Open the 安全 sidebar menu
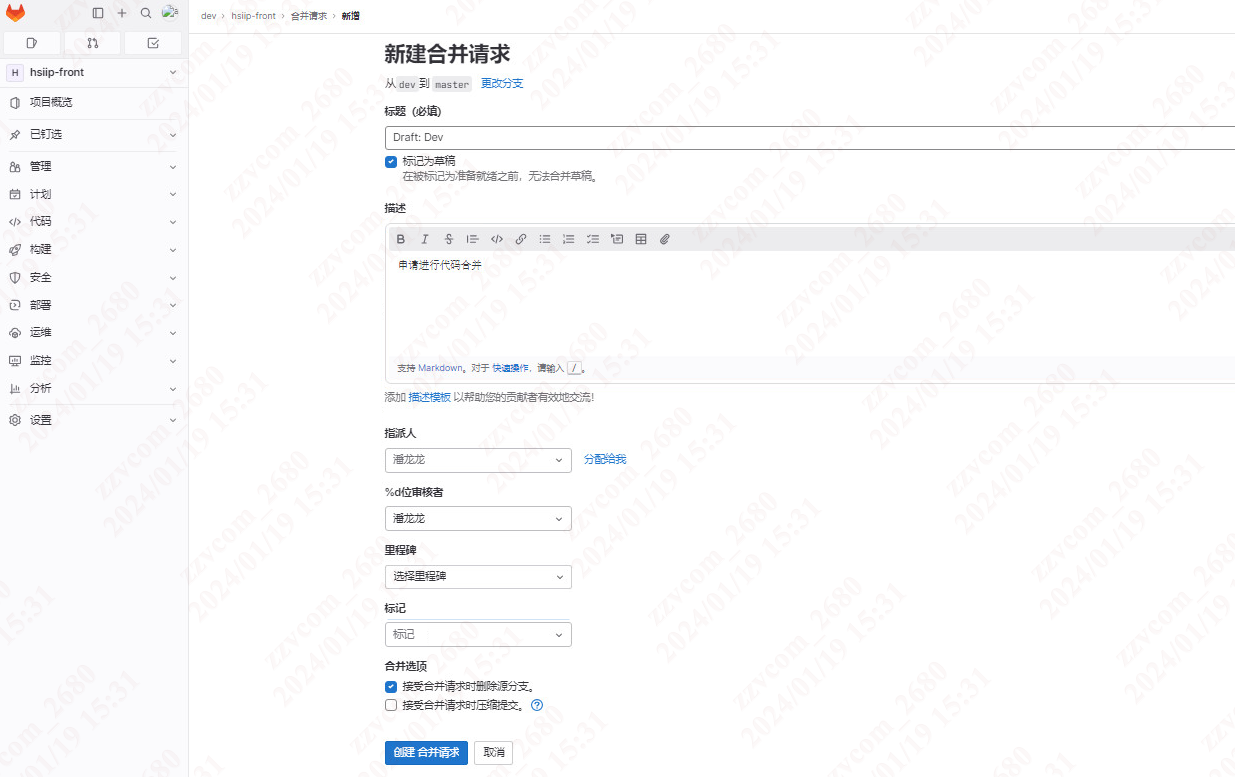The image size is (1235, 777). (94, 277)
